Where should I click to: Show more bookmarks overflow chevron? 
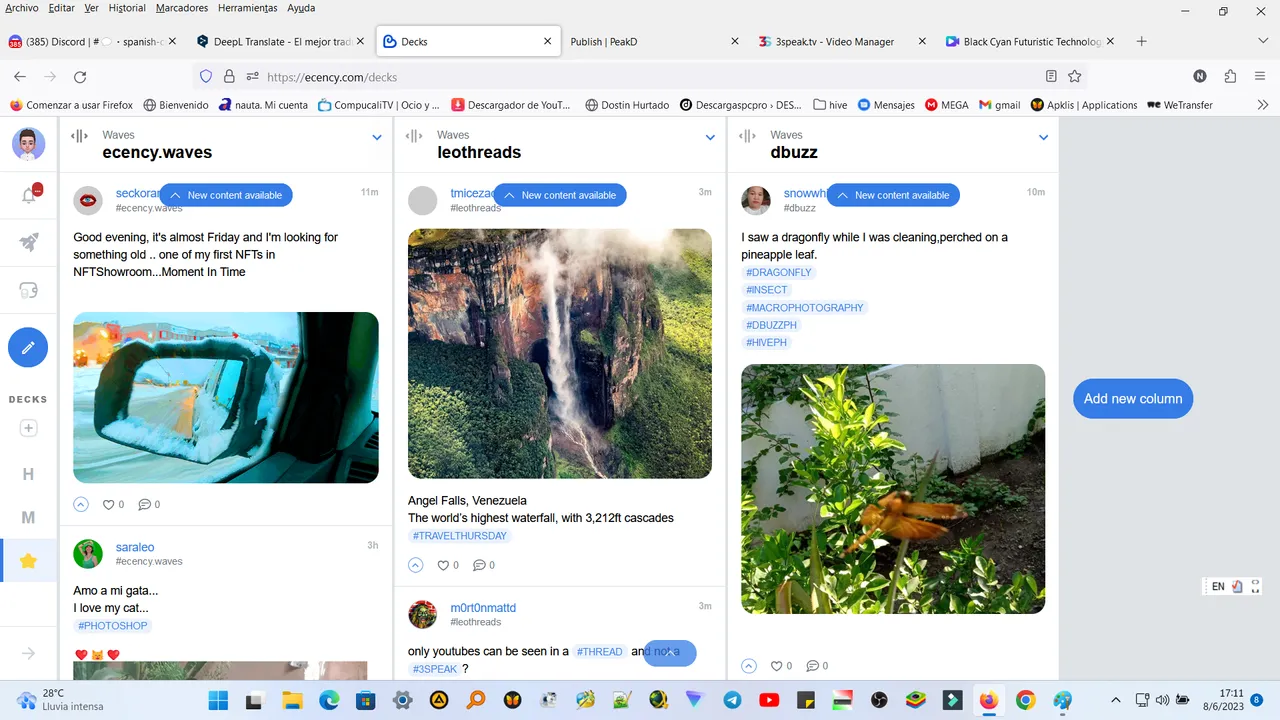[x=1262, y=105]
